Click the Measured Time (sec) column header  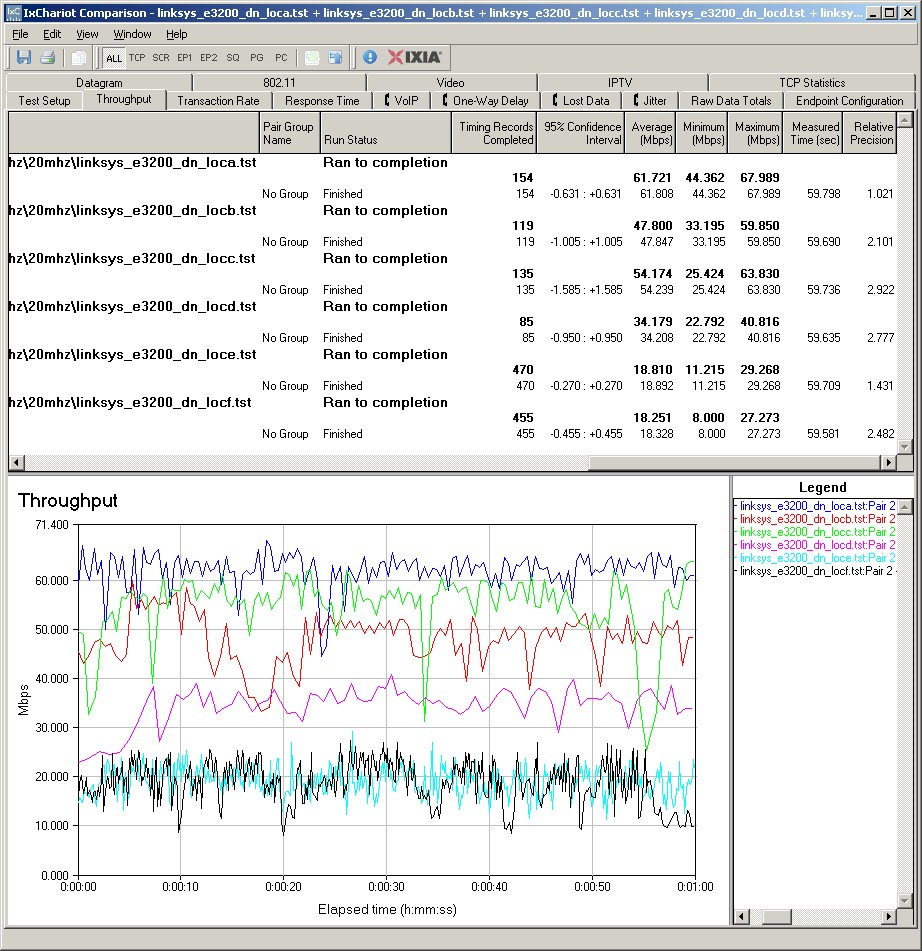pos(813,133)
